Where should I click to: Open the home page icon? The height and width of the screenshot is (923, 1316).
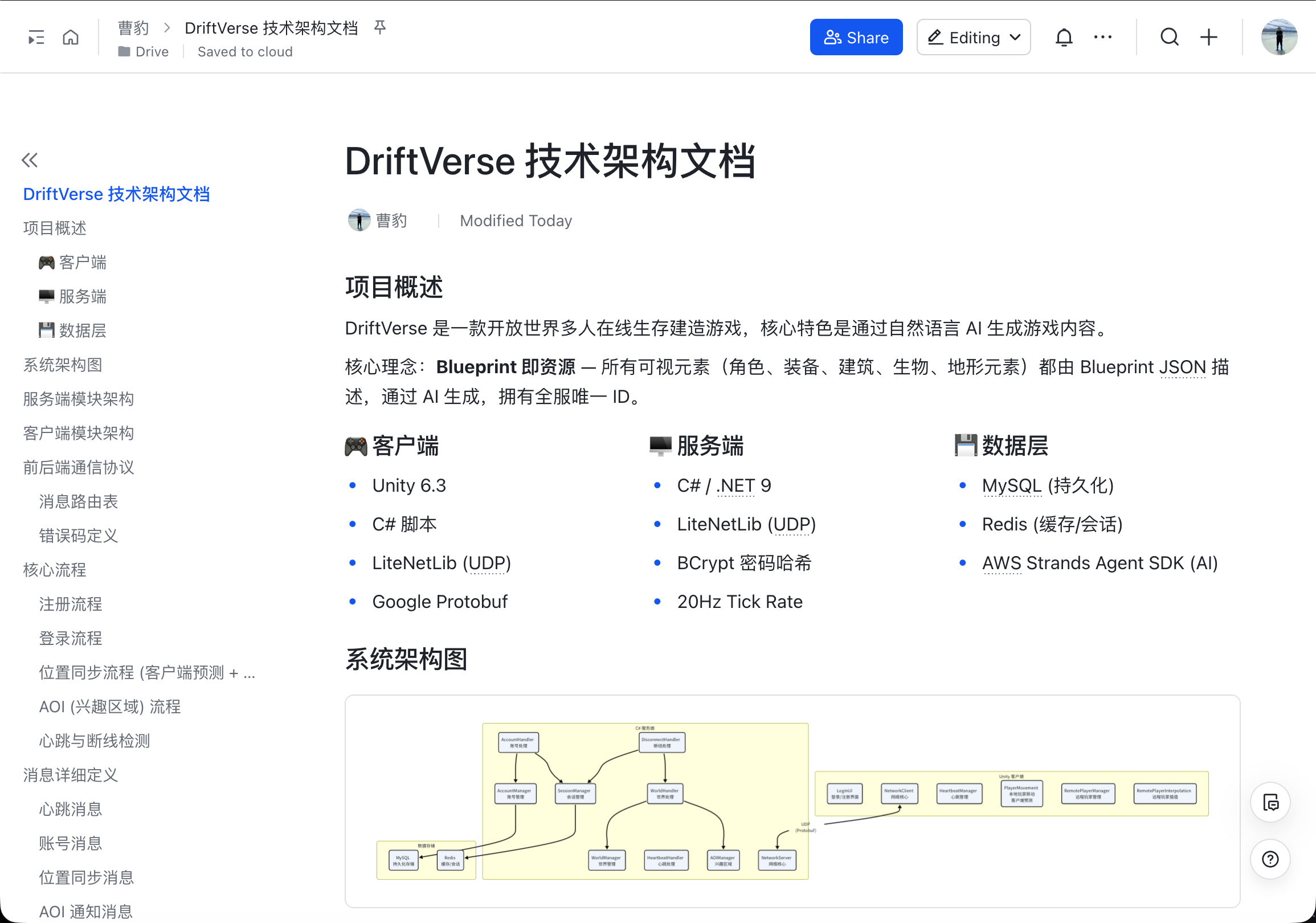[71, 36]
